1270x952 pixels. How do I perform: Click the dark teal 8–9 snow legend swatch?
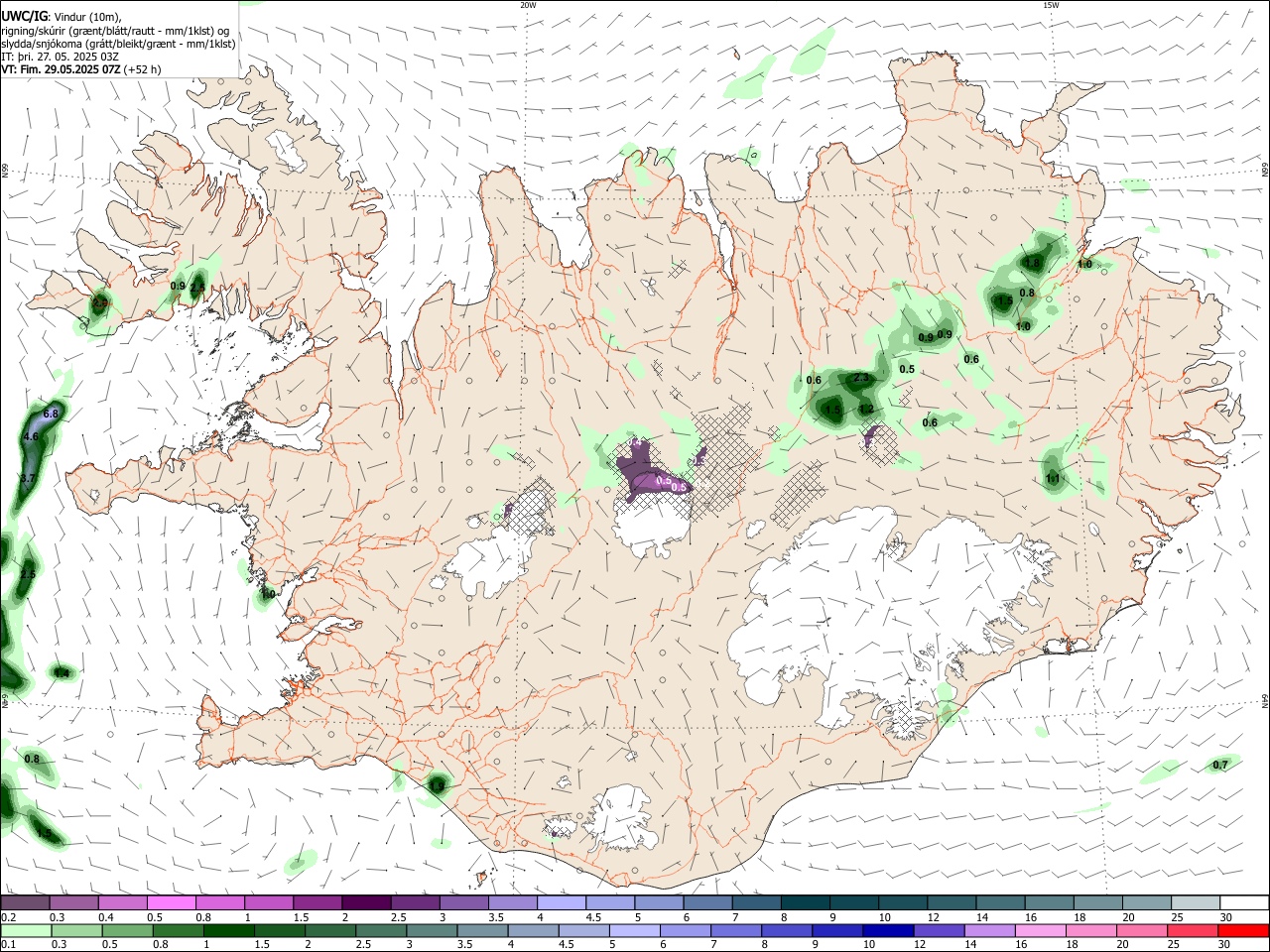click(805, 902)
